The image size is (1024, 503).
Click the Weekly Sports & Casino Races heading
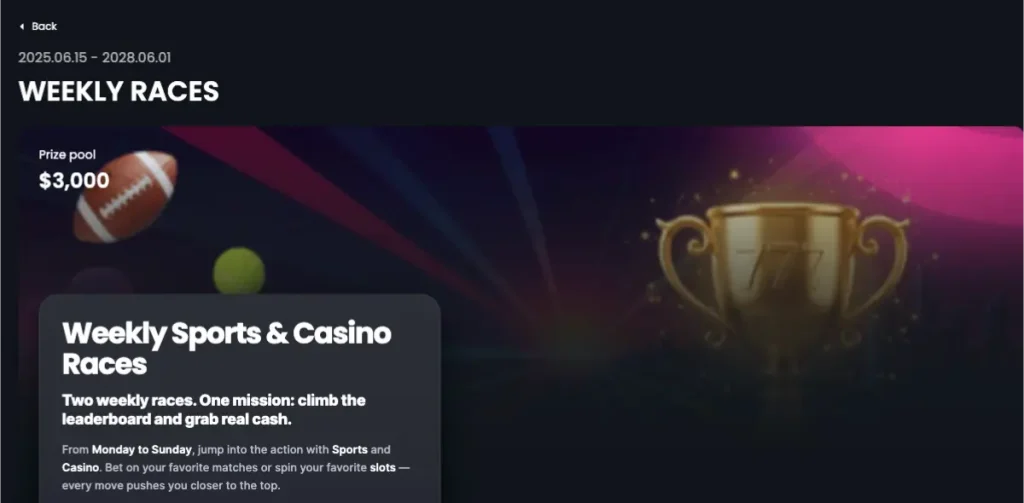click(x=227, y=348)
